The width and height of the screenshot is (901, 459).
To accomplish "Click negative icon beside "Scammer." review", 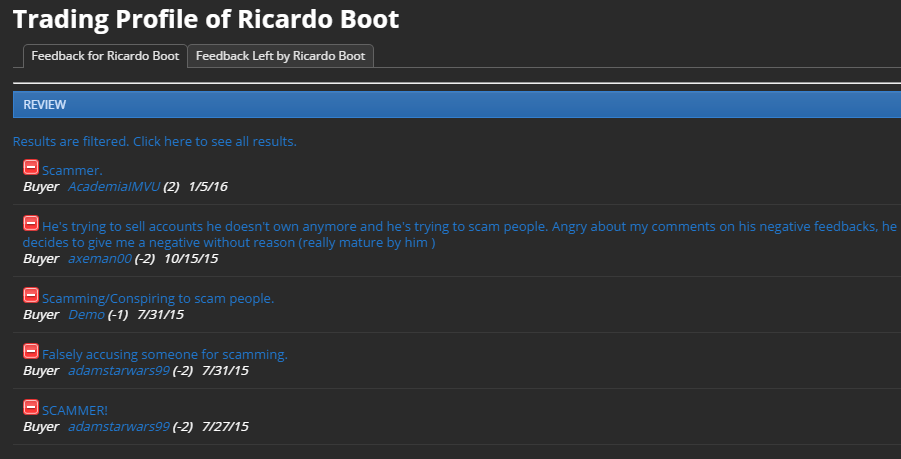I will tap(31, 167).
